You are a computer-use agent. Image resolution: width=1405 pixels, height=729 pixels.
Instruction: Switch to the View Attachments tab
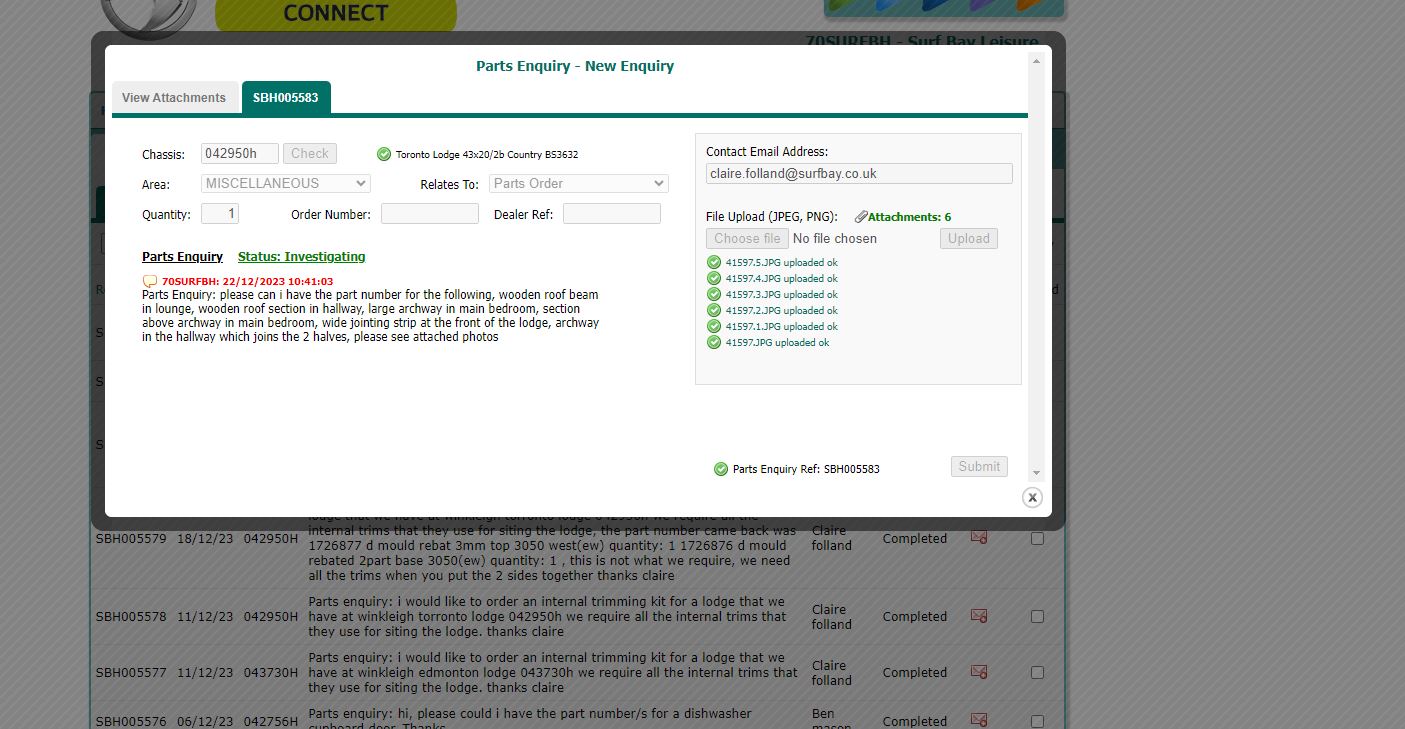point(174,98)
